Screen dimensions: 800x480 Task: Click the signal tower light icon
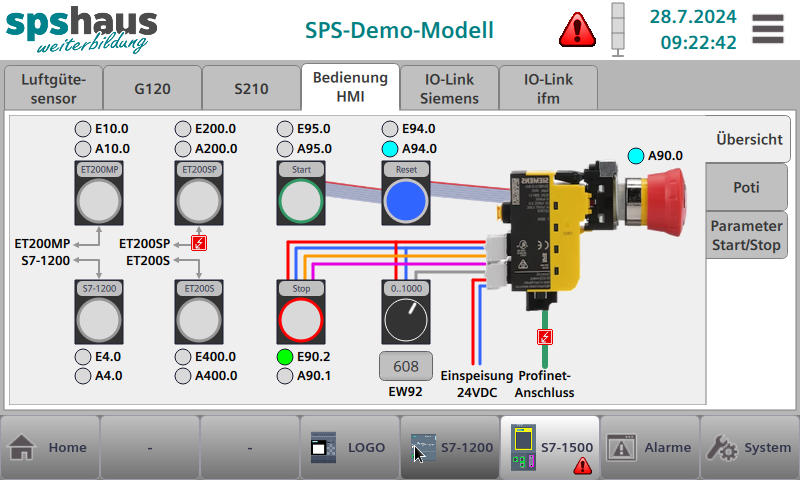click(618, 29)
